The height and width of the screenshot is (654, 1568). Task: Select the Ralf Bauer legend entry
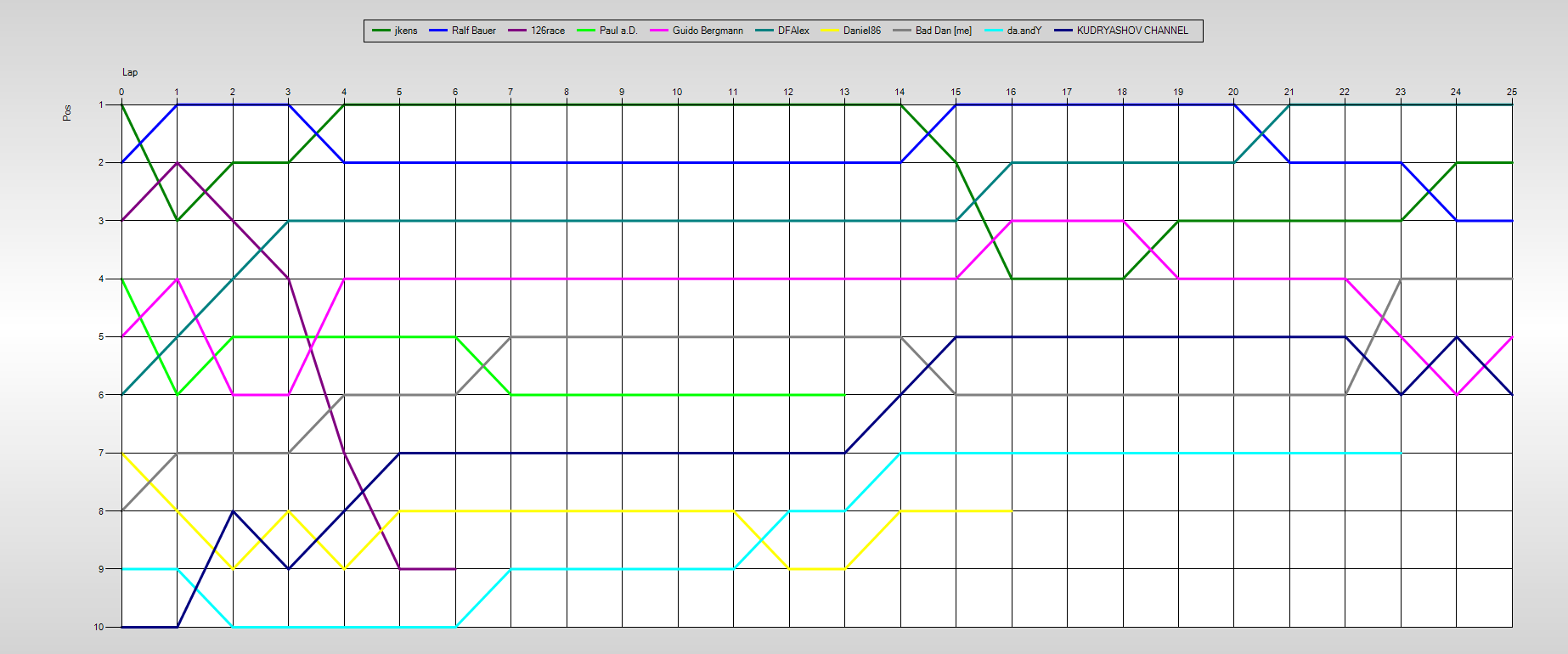tap(473, 31)
